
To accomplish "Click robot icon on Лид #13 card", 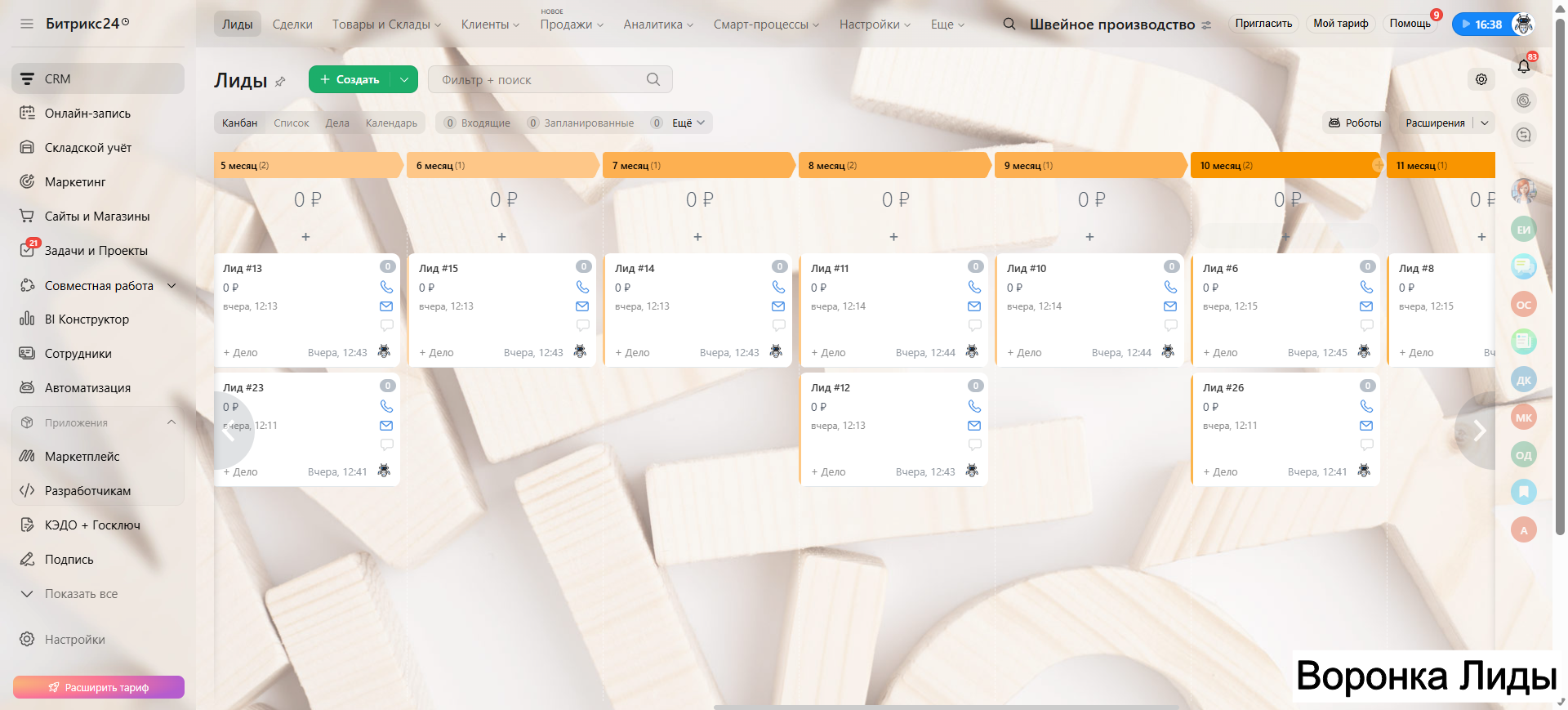I will pos(384,351).
